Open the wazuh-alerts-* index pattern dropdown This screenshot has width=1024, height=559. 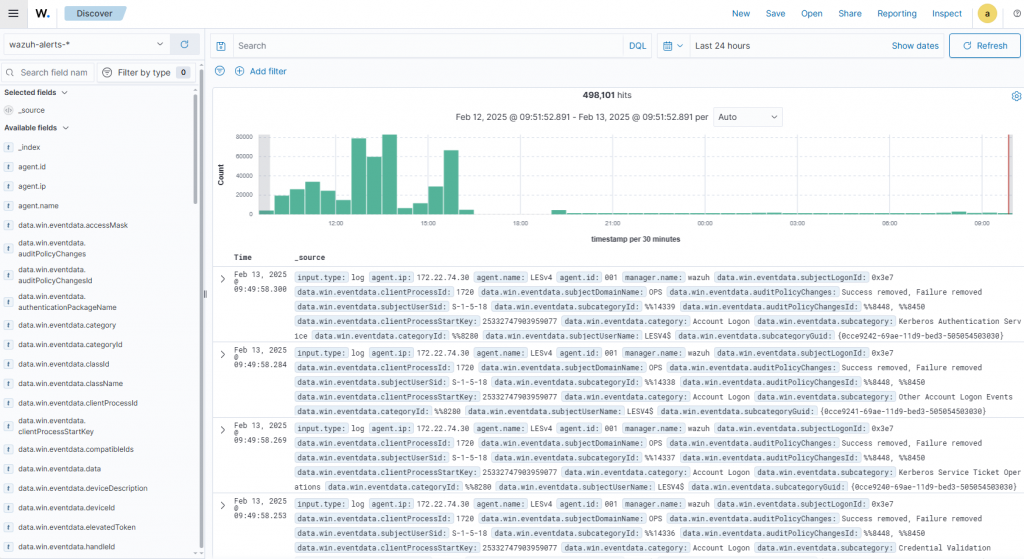pos(85,45)
